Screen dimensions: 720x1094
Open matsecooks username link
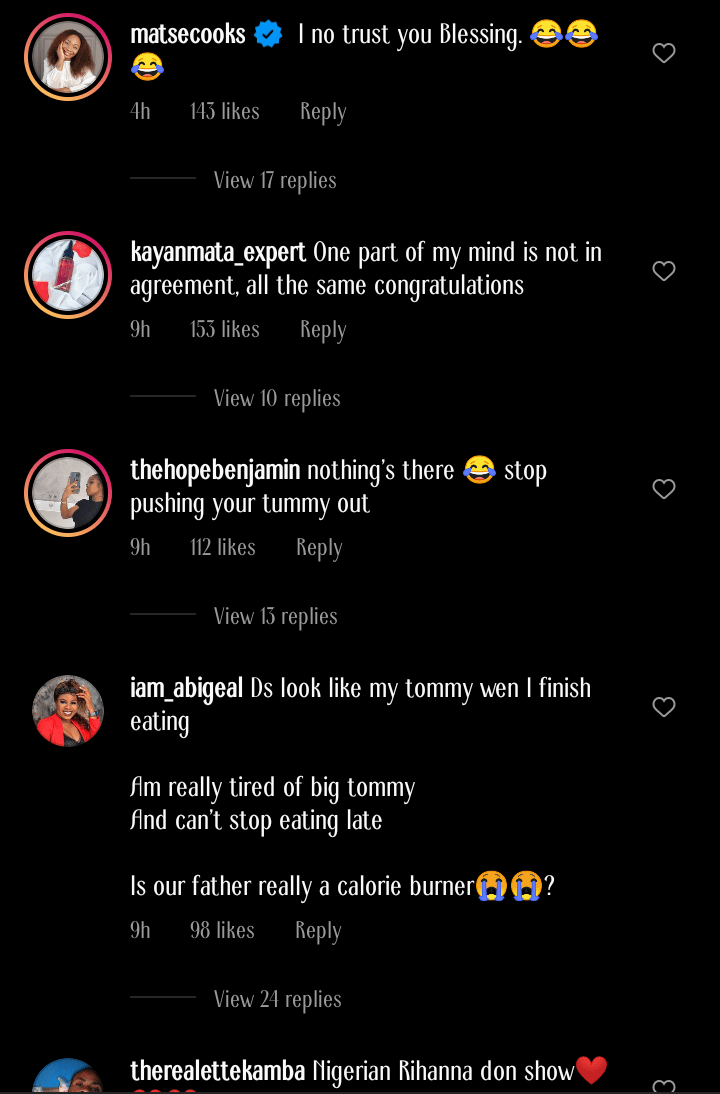pos(188,35)
